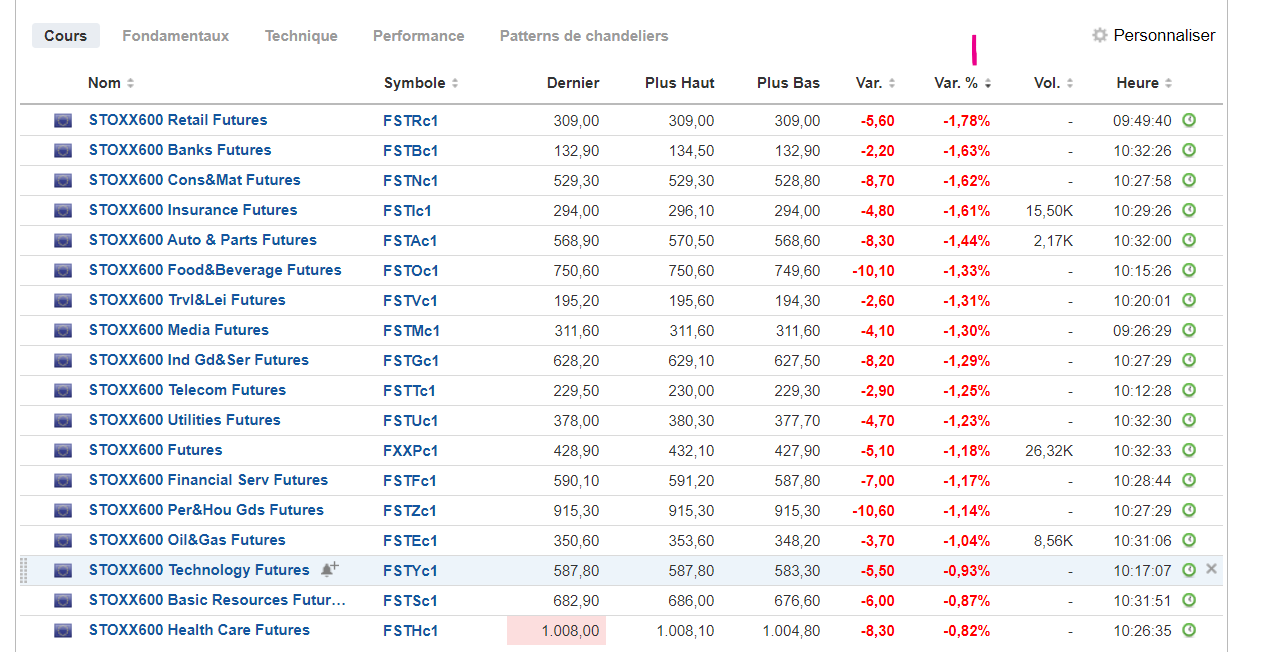Open the STOXX600 Banks Futures link
This screenshot has height=652, width=1275.
pos(180,150)
